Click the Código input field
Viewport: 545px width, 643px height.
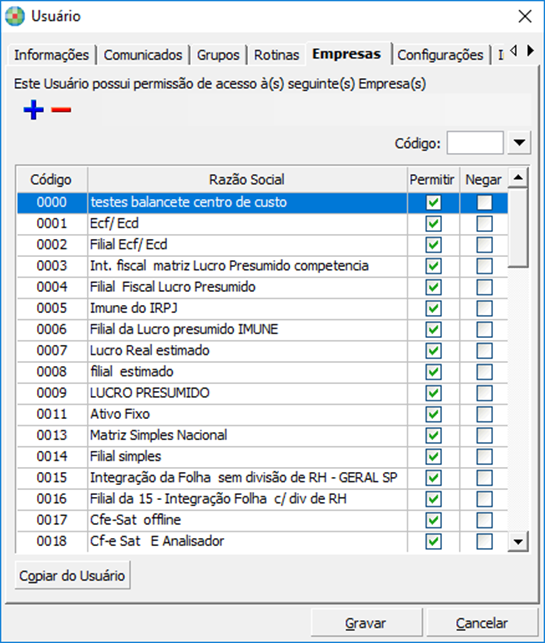point(475,143)
